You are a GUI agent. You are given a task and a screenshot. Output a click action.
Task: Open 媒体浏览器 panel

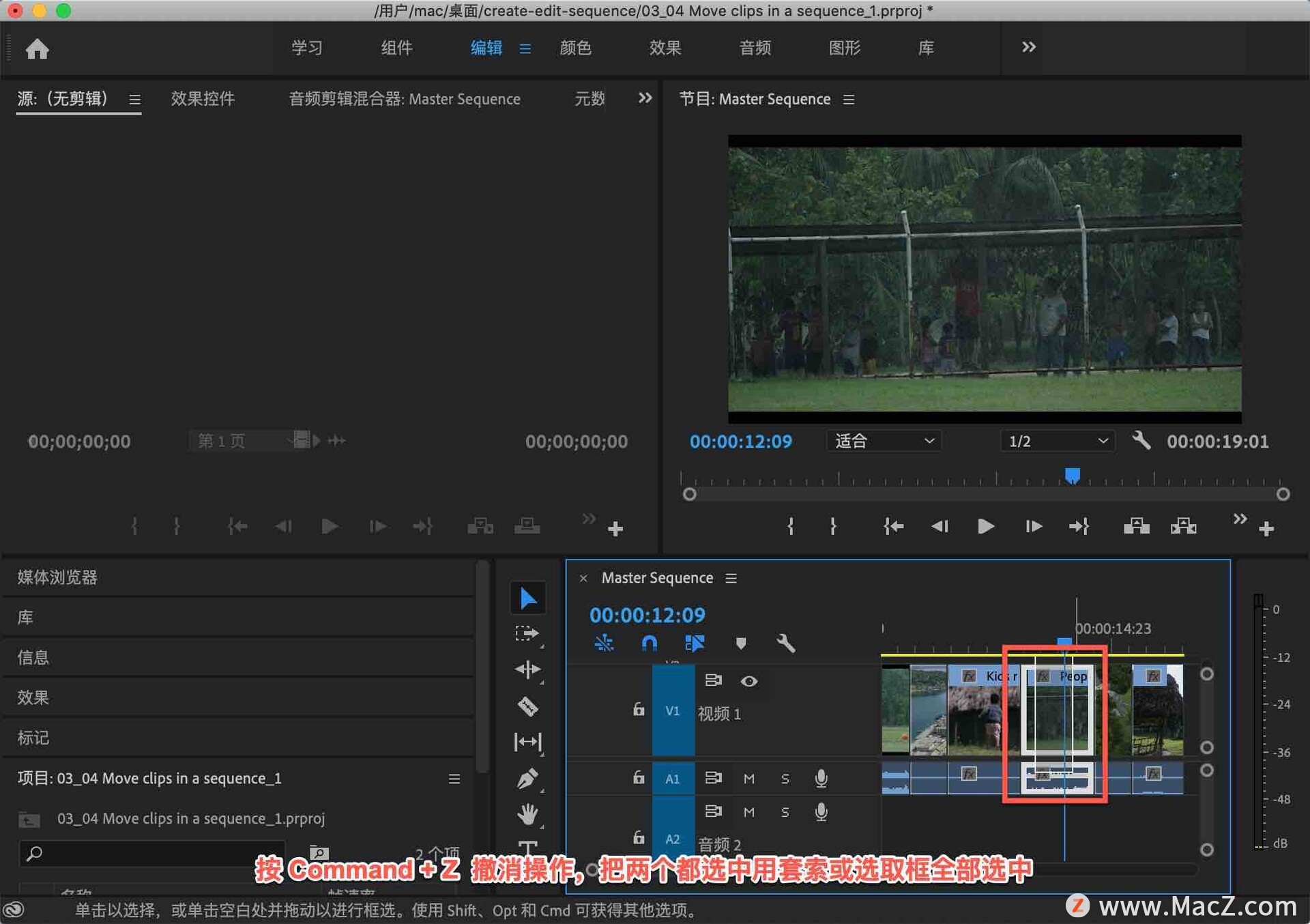pyautogui.click(x=57, y=577)
